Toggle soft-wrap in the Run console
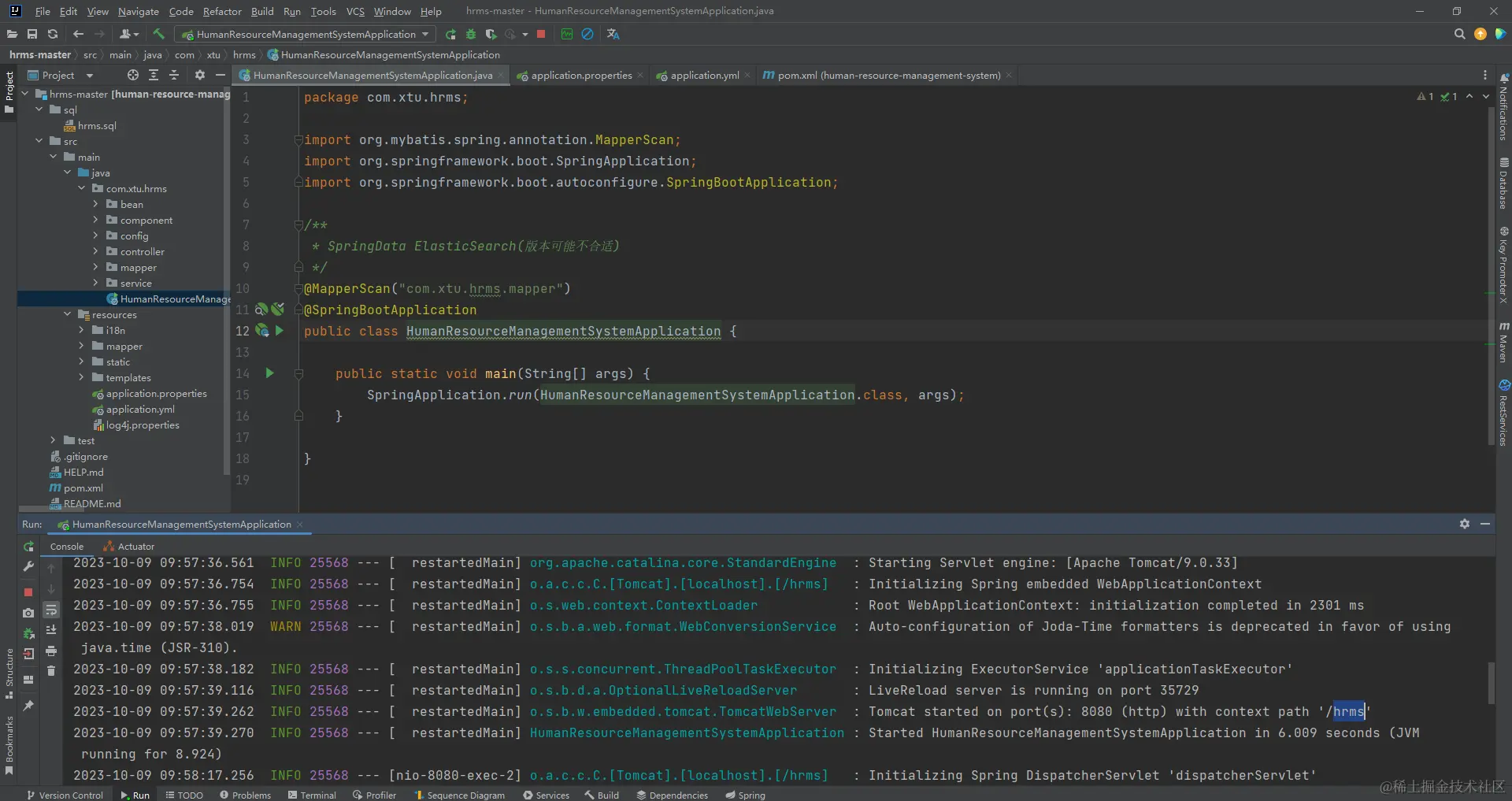1512x801 pixels. pos(51,610)
